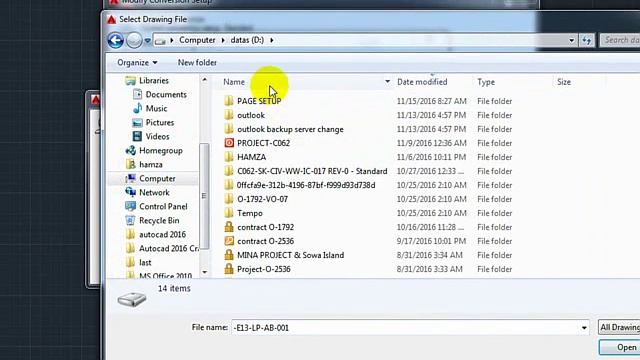
Task: Select Homegroup in the navigation pane
Action: click(x=154, y=151)
